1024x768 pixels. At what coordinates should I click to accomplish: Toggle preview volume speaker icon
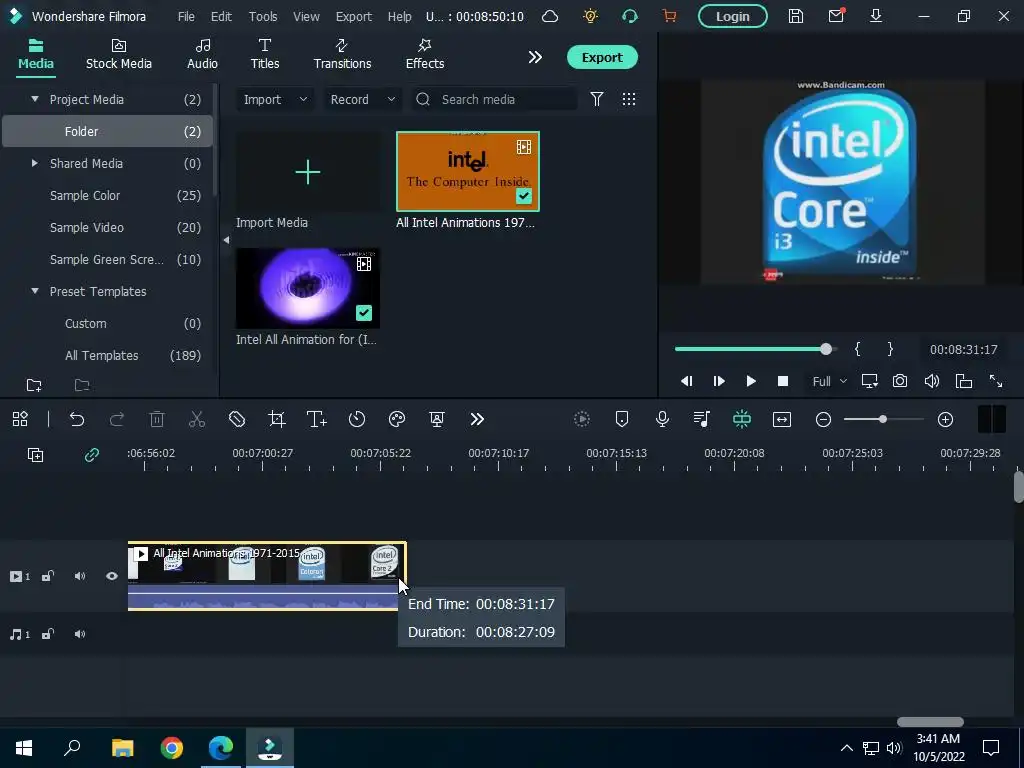(x=932, y=381)
